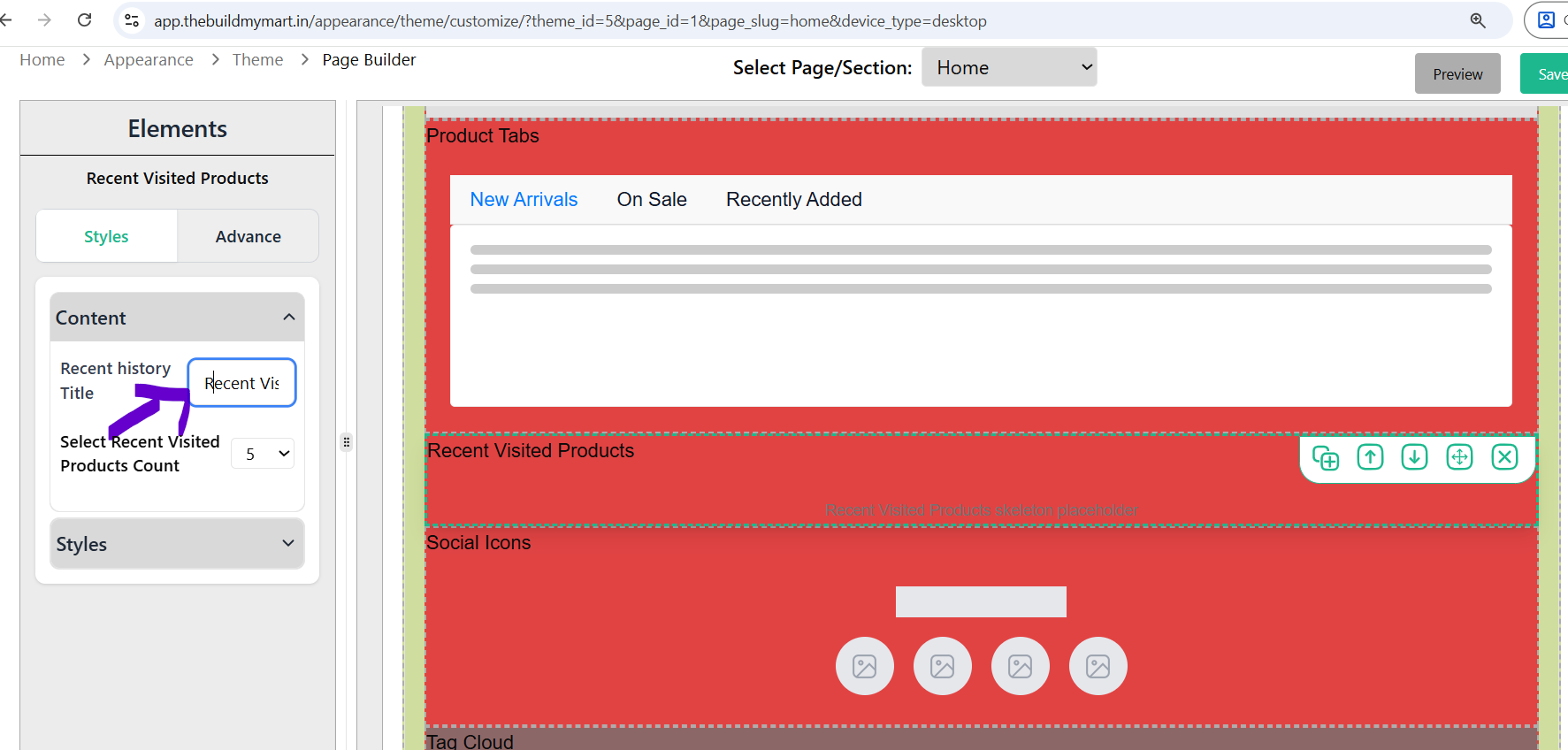Click the Product Tabs content skeleton area
Viewport: 1568px width, 750px height.
(x=981, y=316)
